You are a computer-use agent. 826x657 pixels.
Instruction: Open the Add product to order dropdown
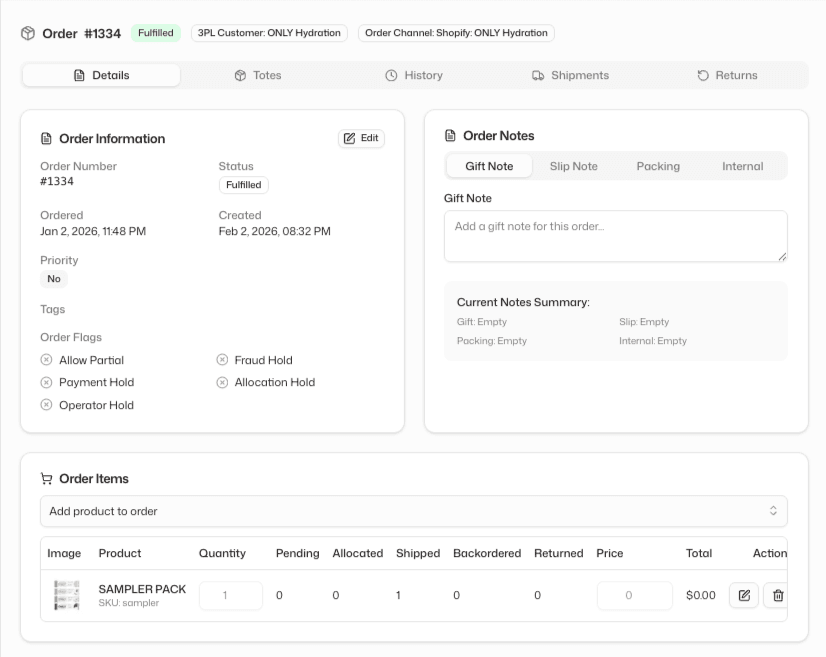click(414, 511)
